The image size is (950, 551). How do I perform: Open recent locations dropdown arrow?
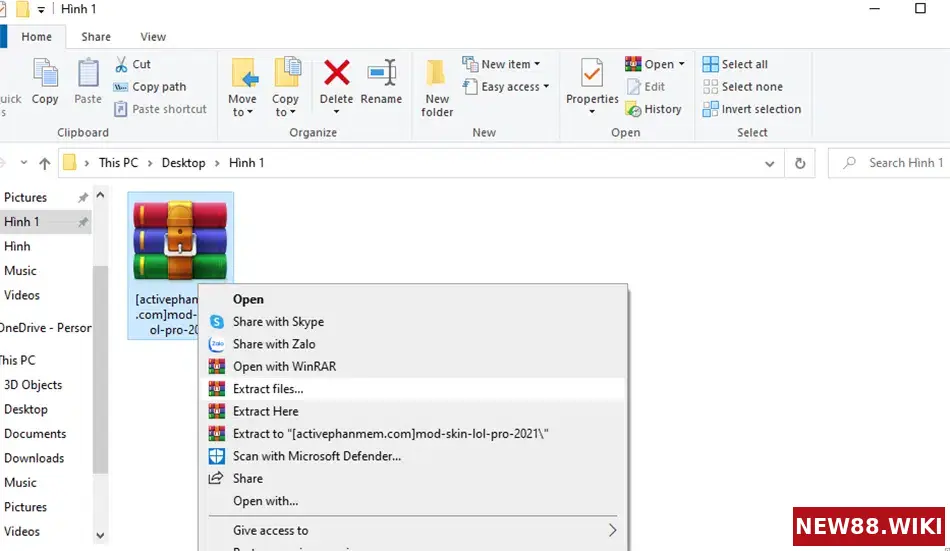pyautogui.click(x=24, y=163)
